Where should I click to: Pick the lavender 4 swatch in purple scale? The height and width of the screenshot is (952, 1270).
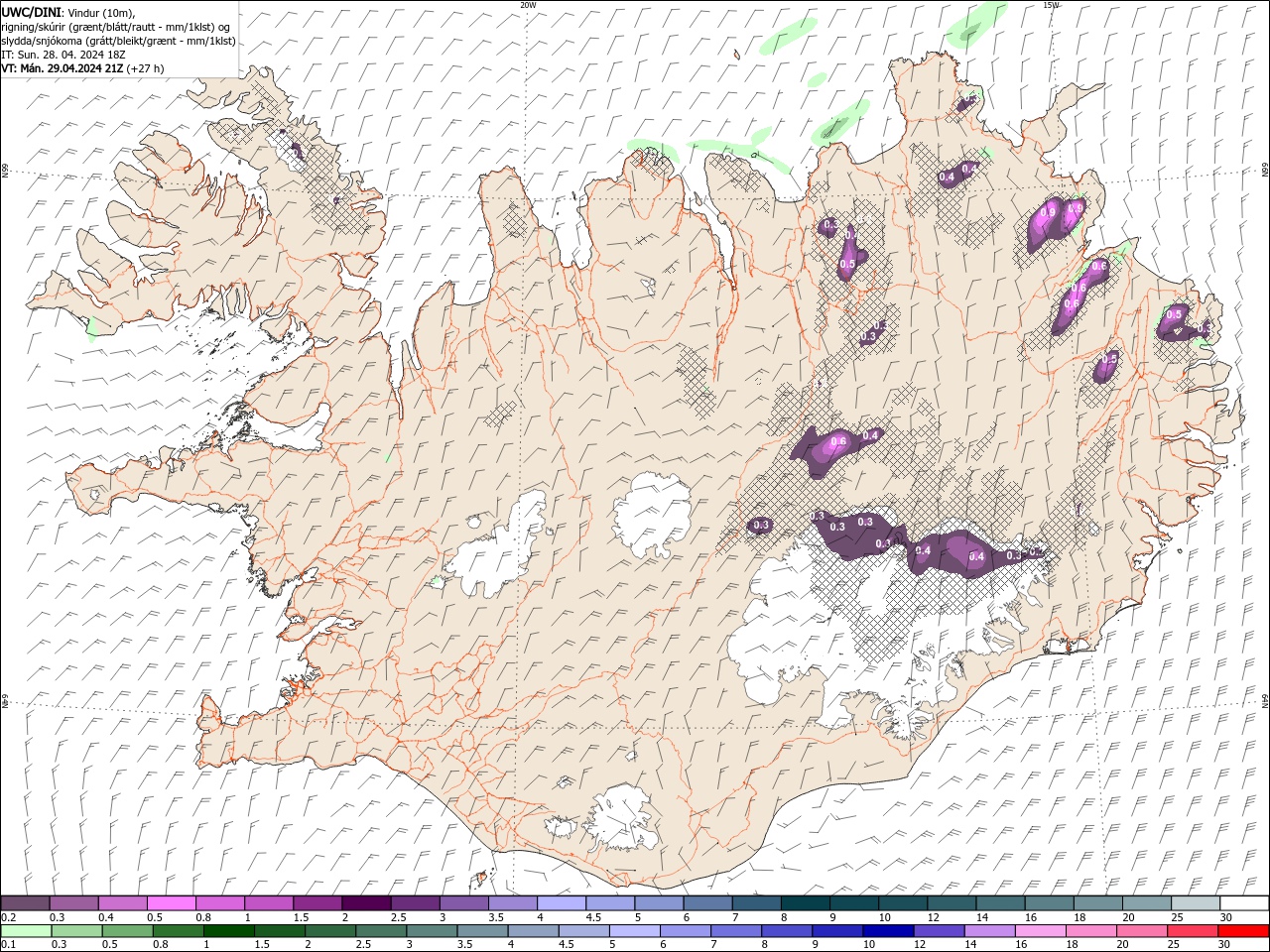[561, 902]
